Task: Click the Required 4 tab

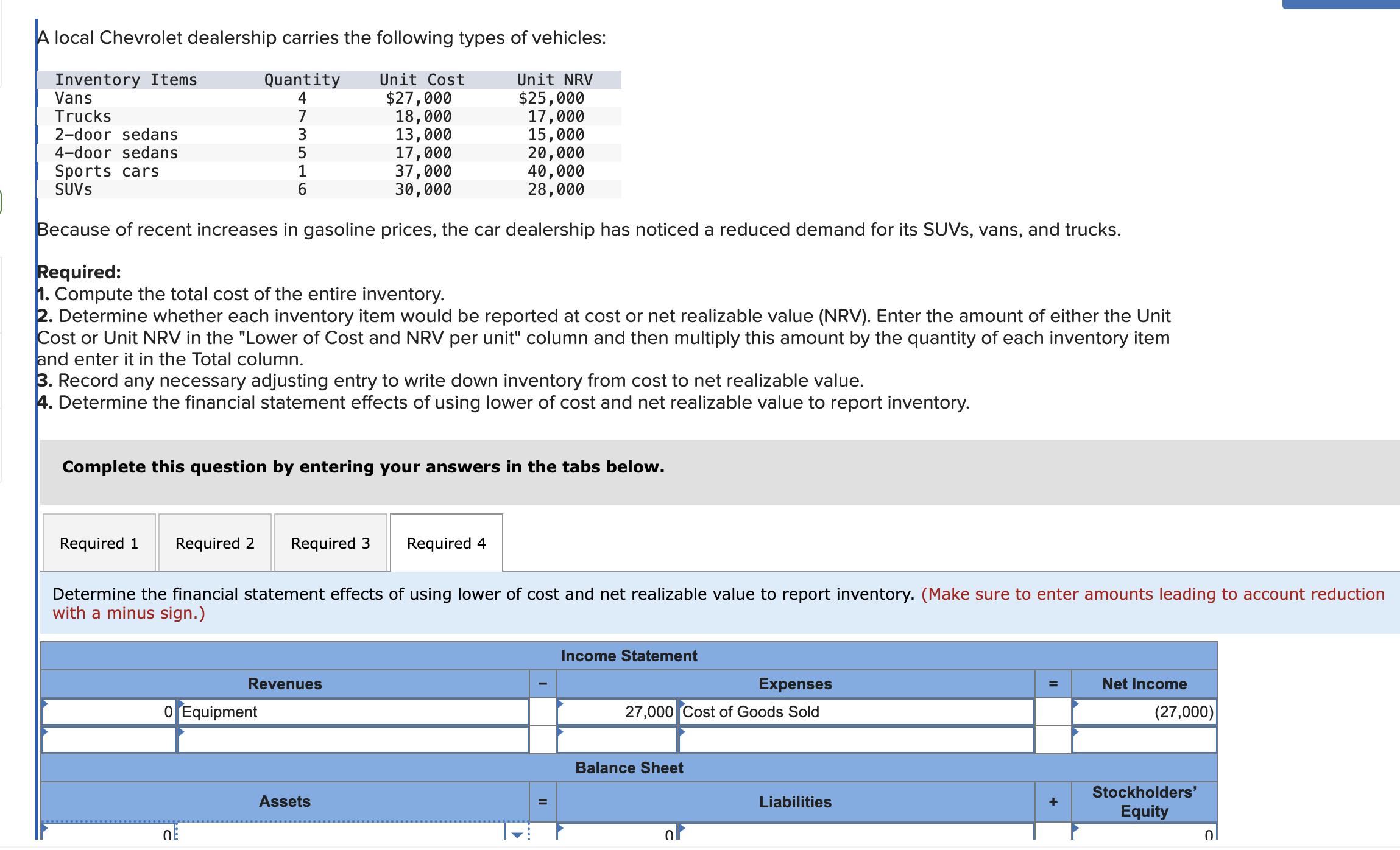Action: [446, 543]
